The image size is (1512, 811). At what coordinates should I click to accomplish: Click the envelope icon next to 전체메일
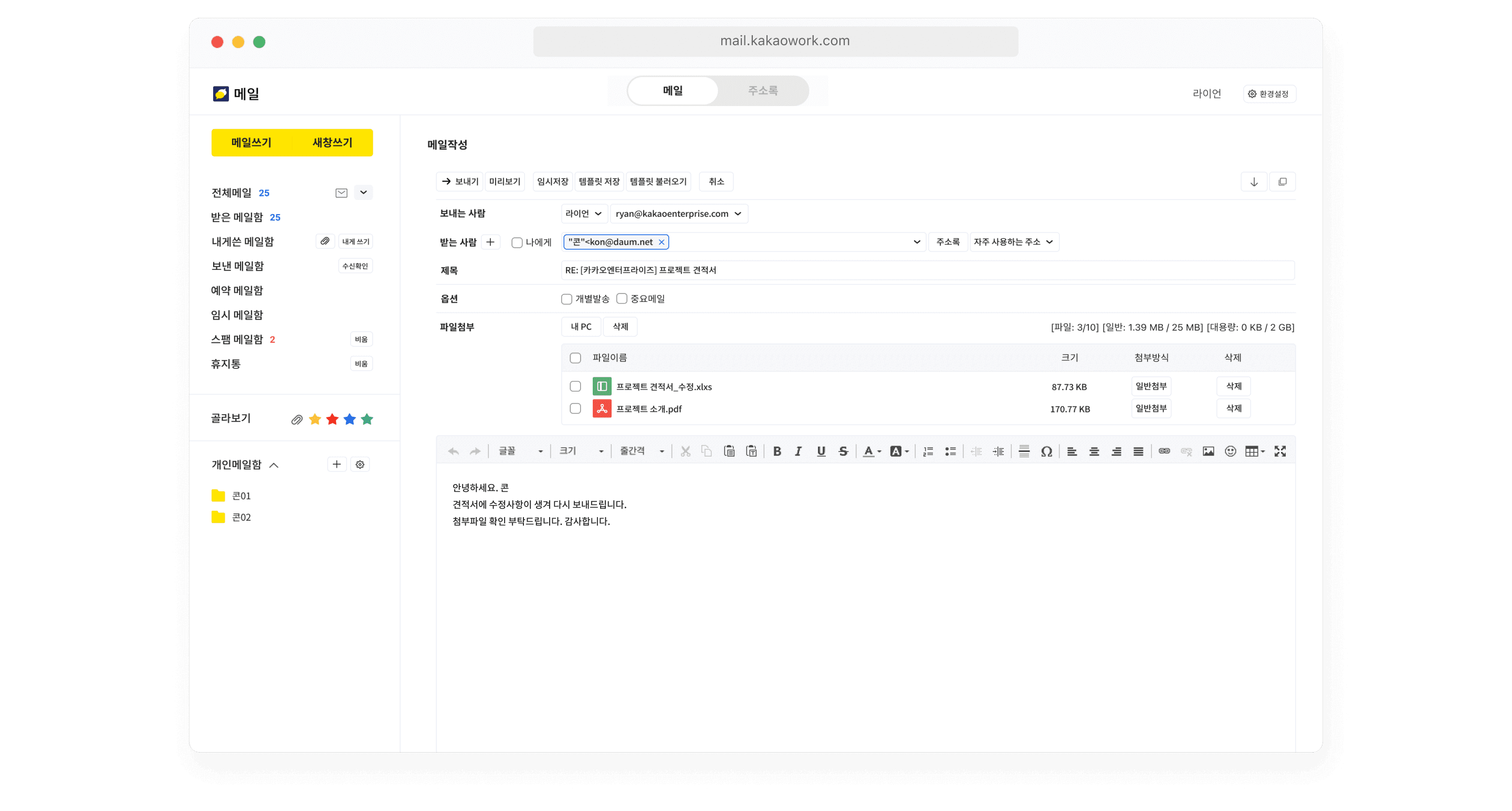click(341, 193)
